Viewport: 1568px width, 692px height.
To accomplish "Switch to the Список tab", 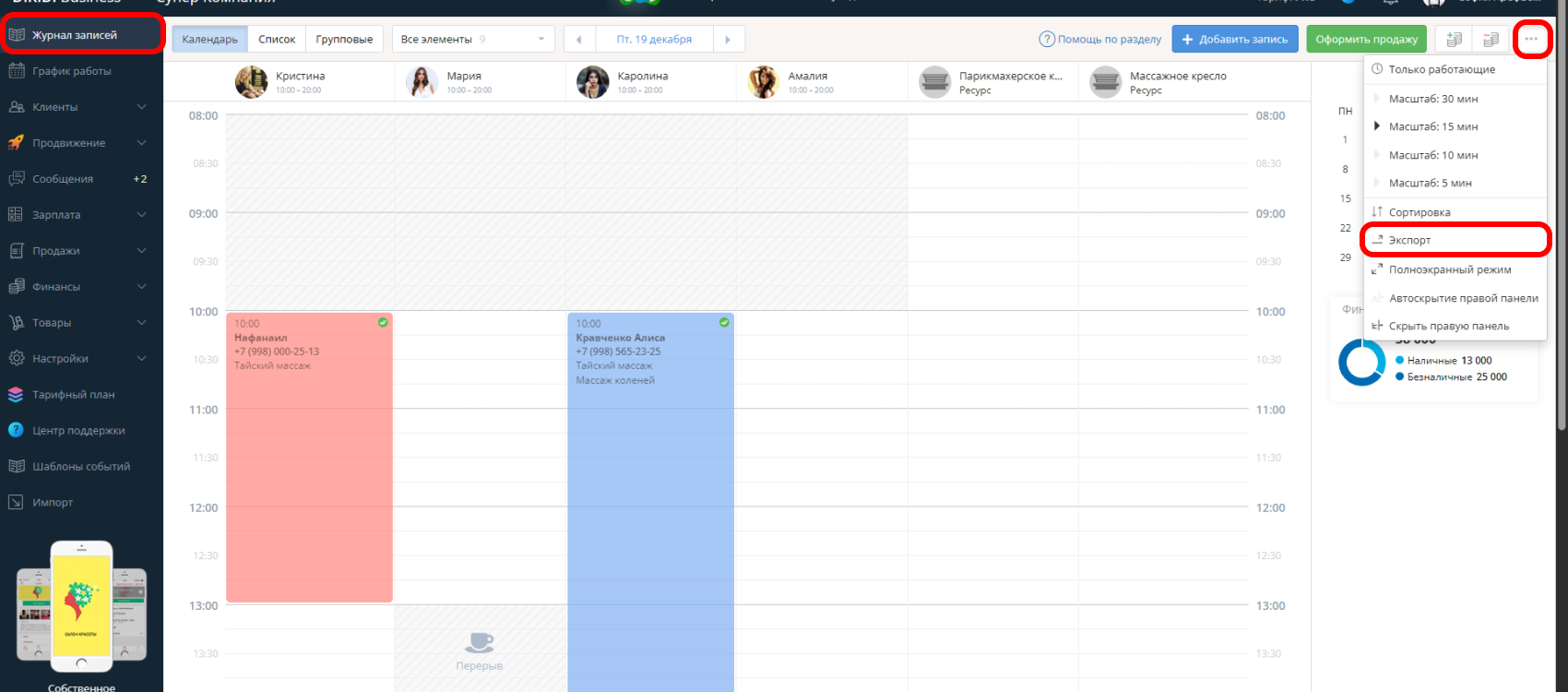I will coord(277,40).
